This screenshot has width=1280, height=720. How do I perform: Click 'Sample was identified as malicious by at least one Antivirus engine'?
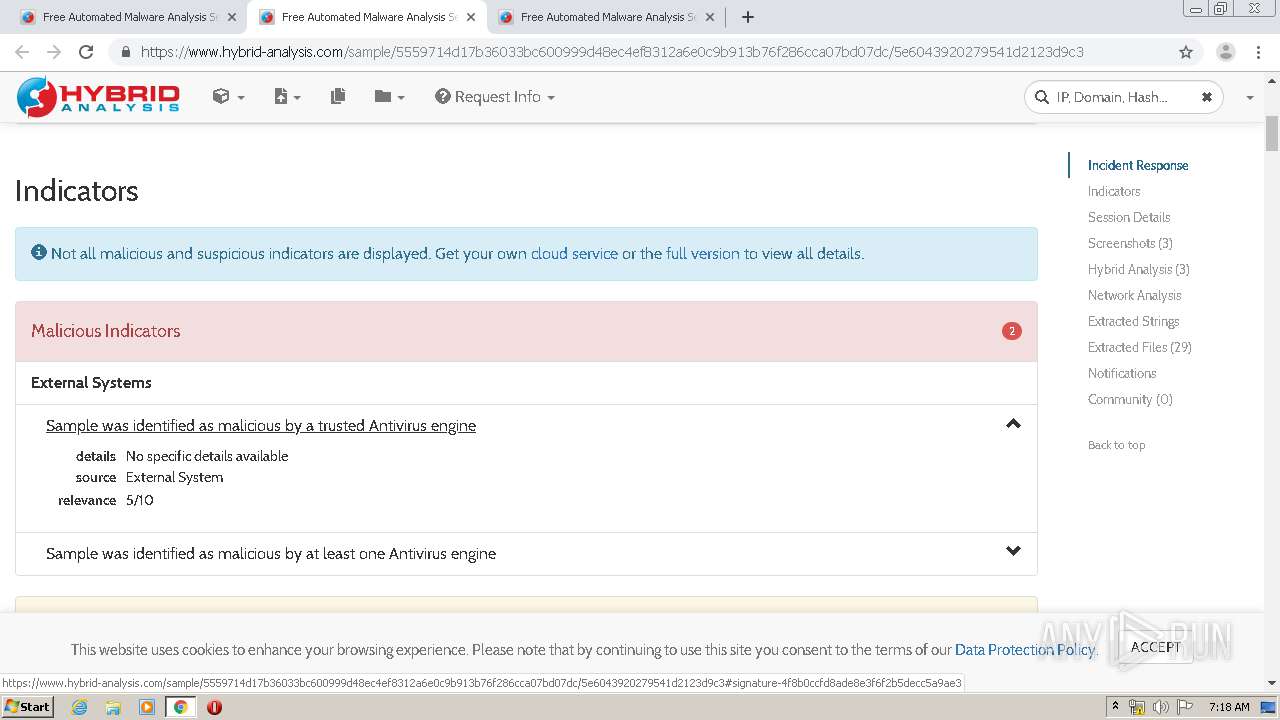coord(271,554)
